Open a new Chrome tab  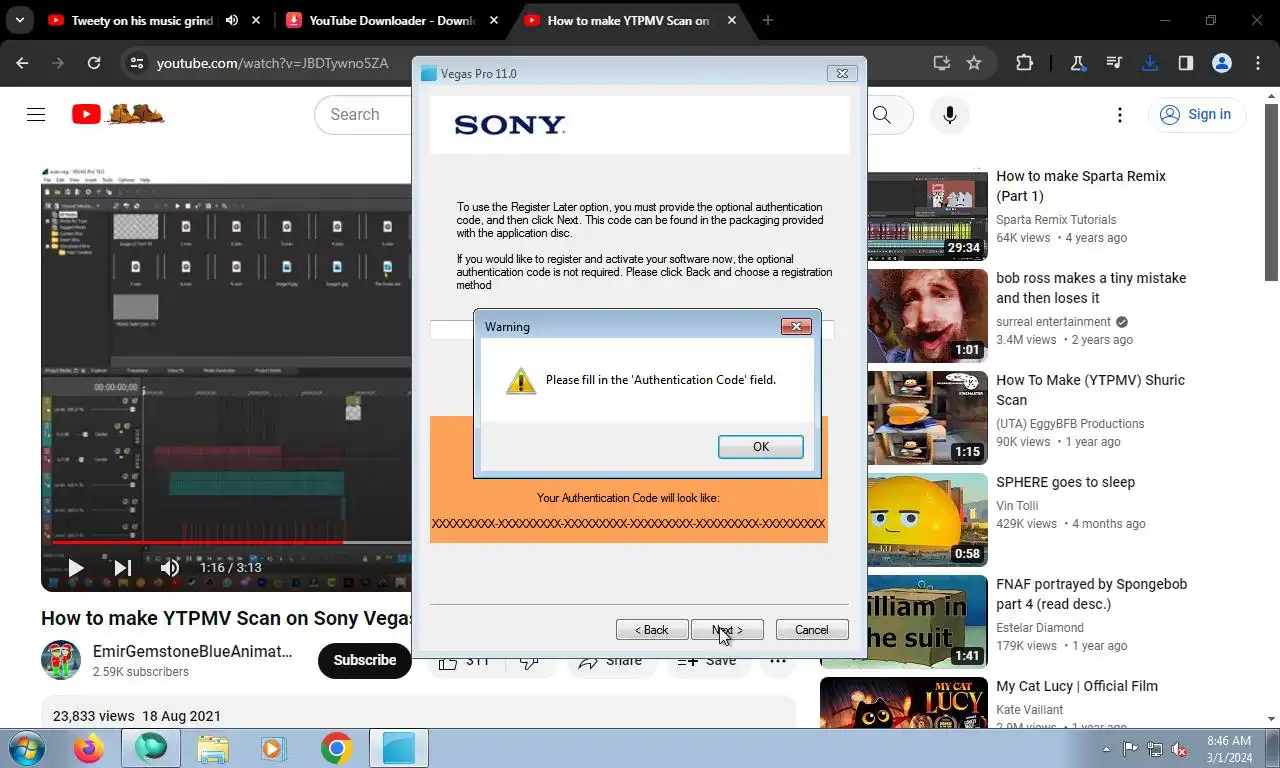(767, 20)
